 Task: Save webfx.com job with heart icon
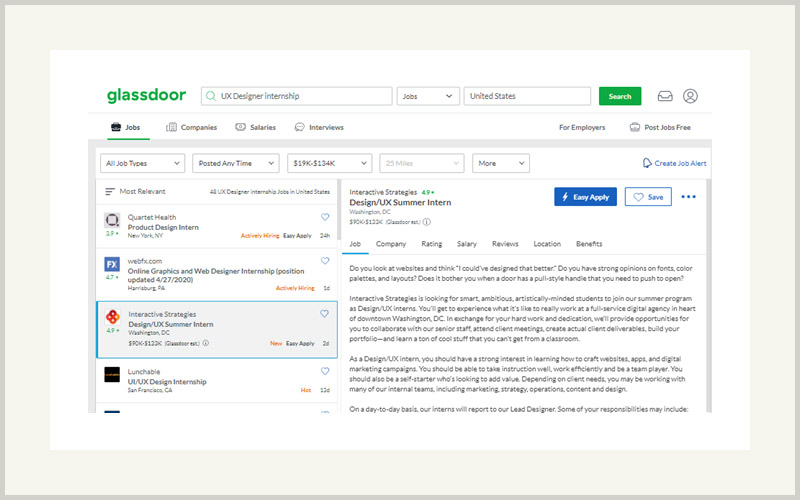pos(325,261)
